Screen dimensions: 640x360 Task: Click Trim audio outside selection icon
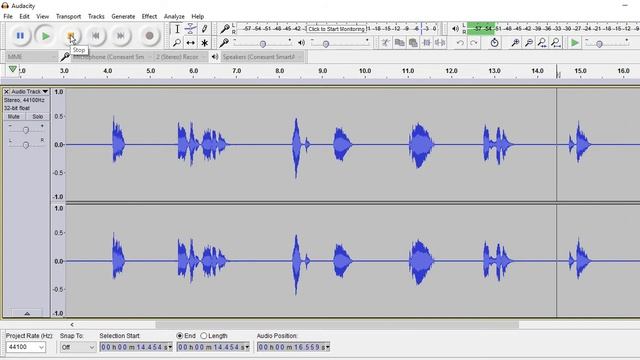click(427, 42)
